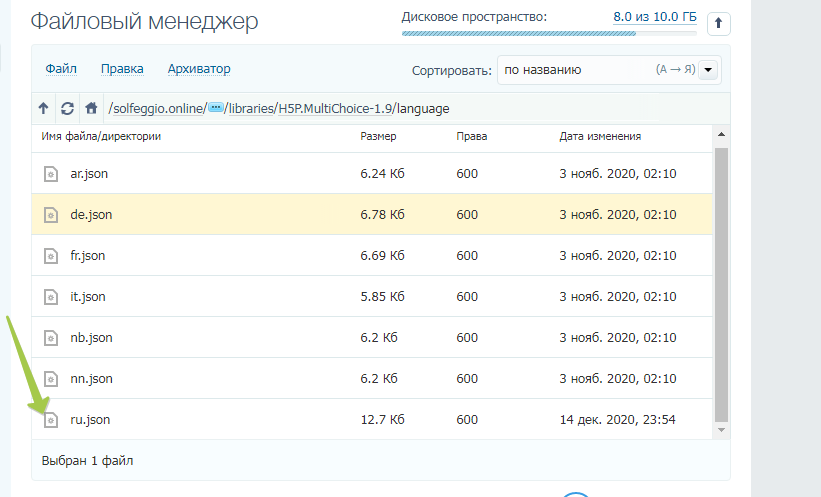Open the Архиватор menu
Image resolution: width=821 pixels, height=497 pixels.
click(x=199, y=69)
